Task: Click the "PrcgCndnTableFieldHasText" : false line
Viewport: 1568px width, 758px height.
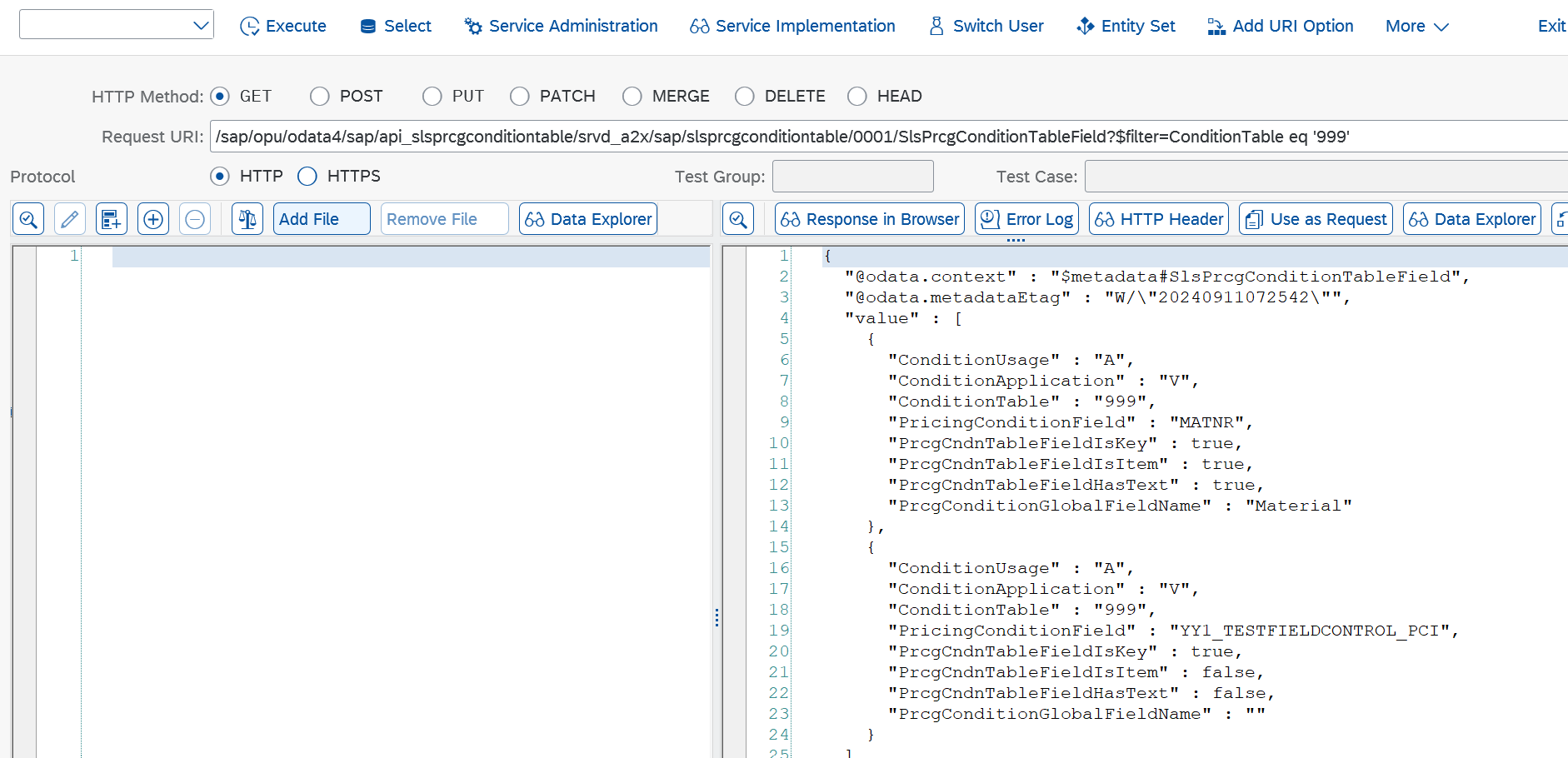Action: pyautogui.click(x=1081, y=693)
